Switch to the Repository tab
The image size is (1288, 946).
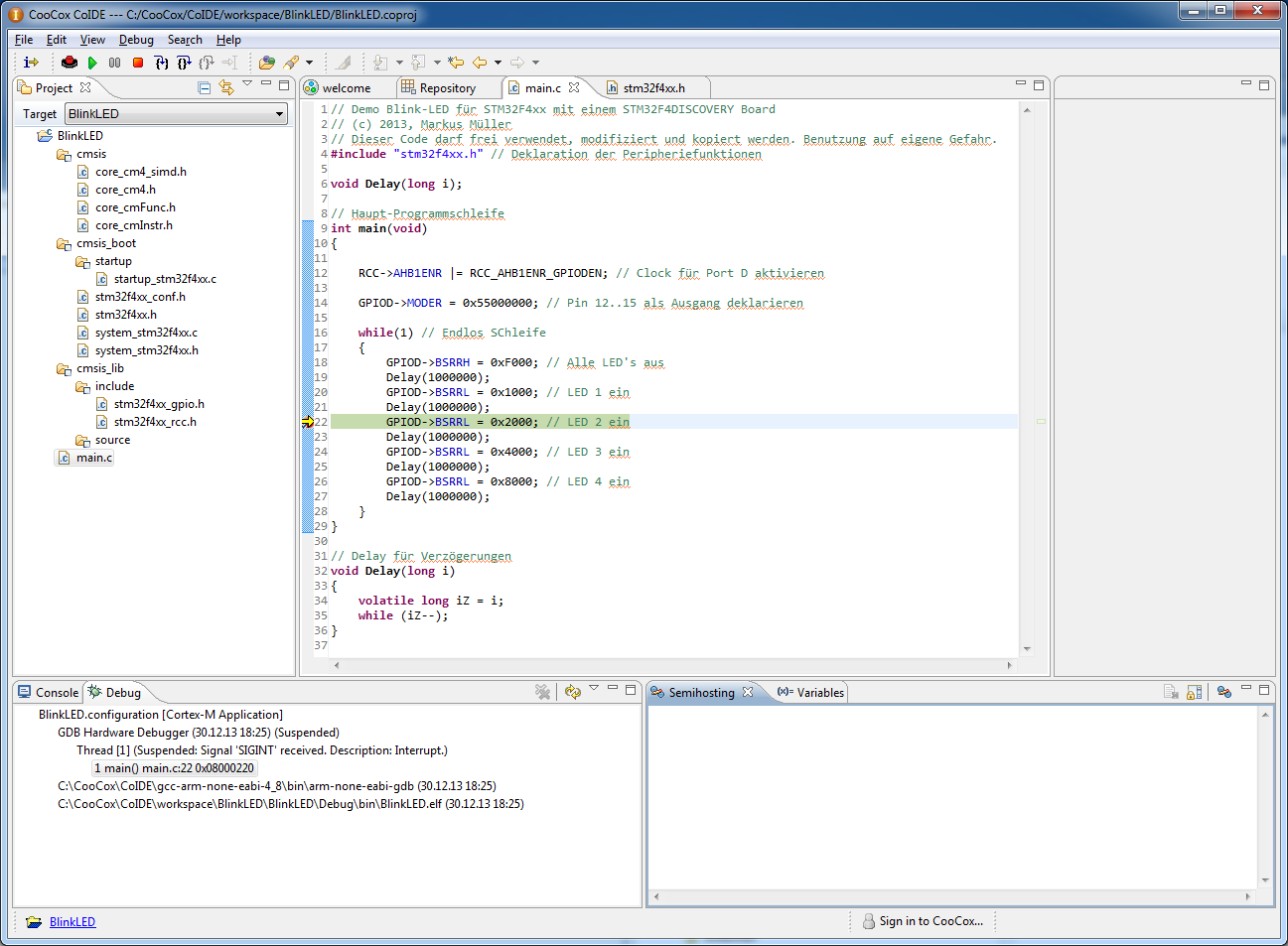point(447,88)
